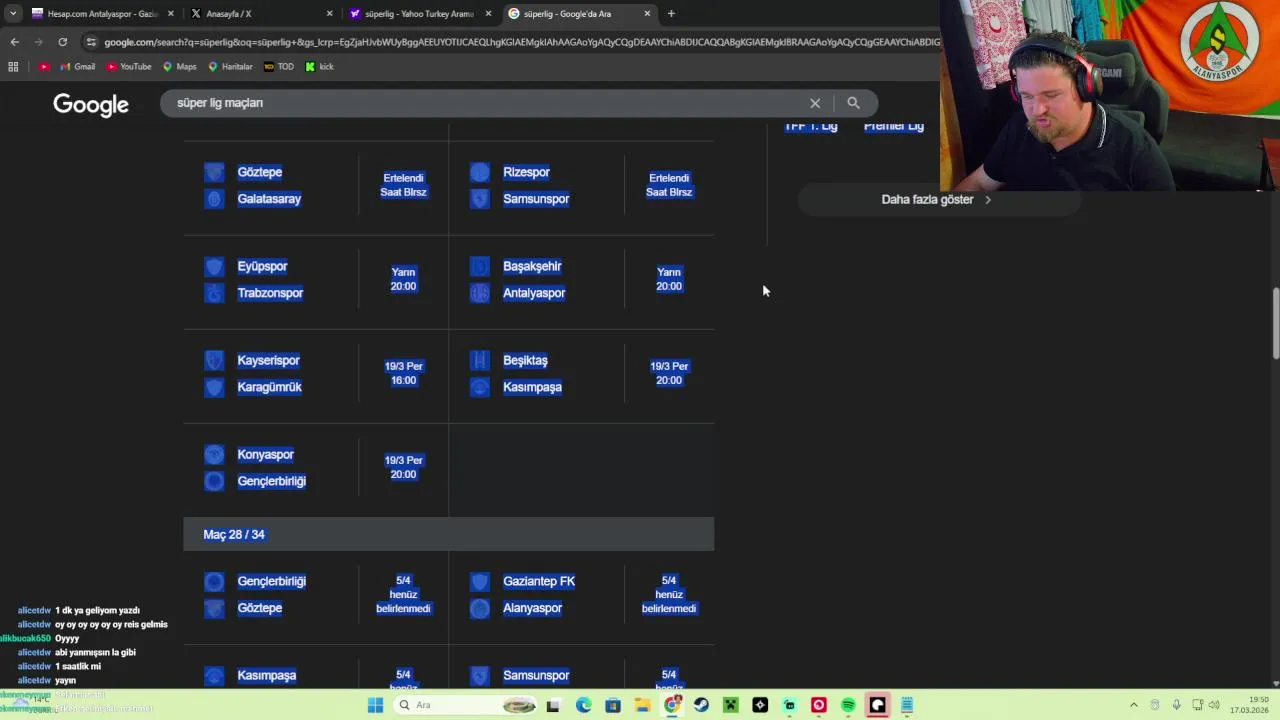The height and width of the screenshot is (720, 1280).
Task: Go back with browser back arrow
Action: 14,42
